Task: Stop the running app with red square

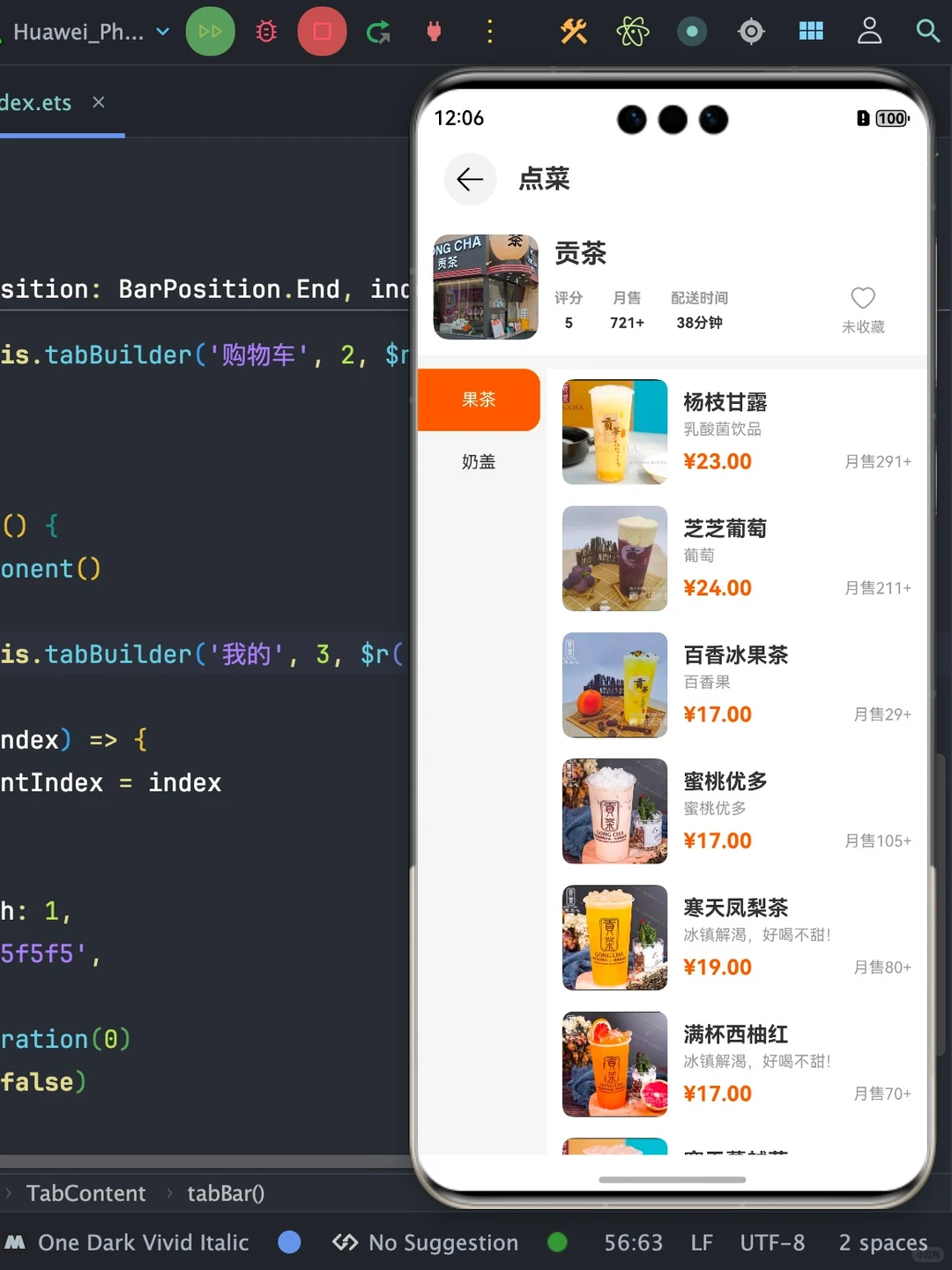Action: (x=323, y=32)
